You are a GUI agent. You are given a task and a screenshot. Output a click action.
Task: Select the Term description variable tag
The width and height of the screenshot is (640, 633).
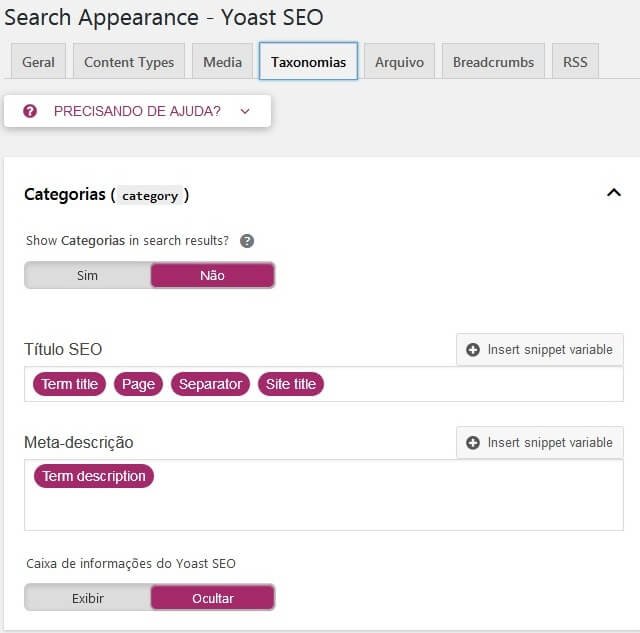(x=94, y=476)
